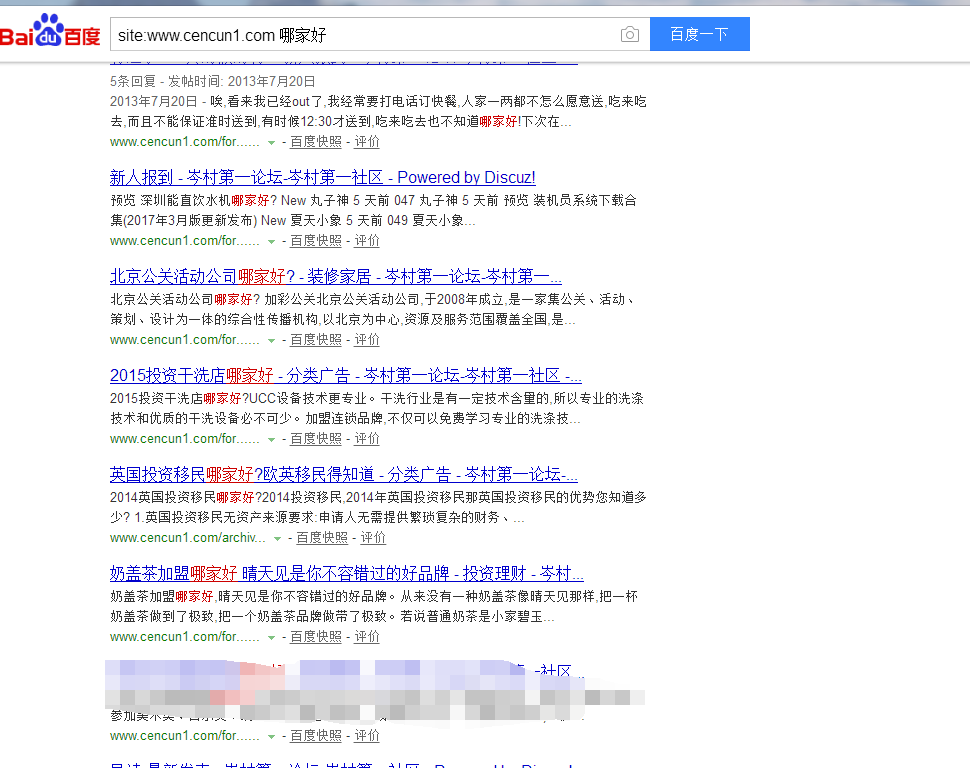Click the camera icon for image search
Screen dimensions: 970x768
point(629,33)
